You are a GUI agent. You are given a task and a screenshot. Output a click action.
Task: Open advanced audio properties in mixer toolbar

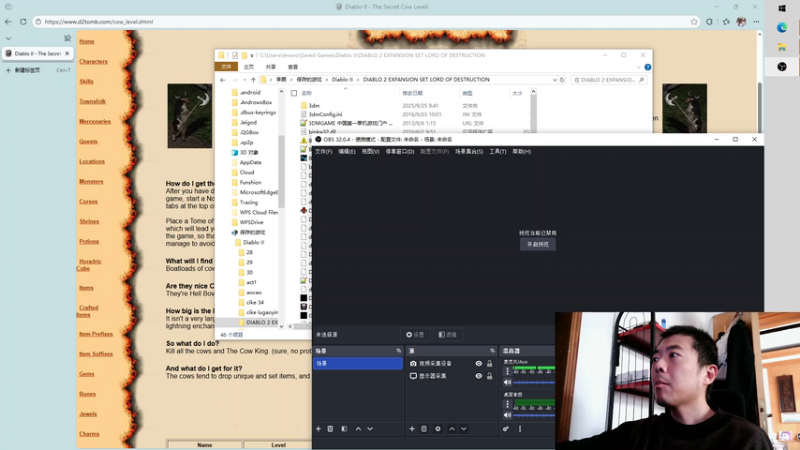(x=506, y=429)
